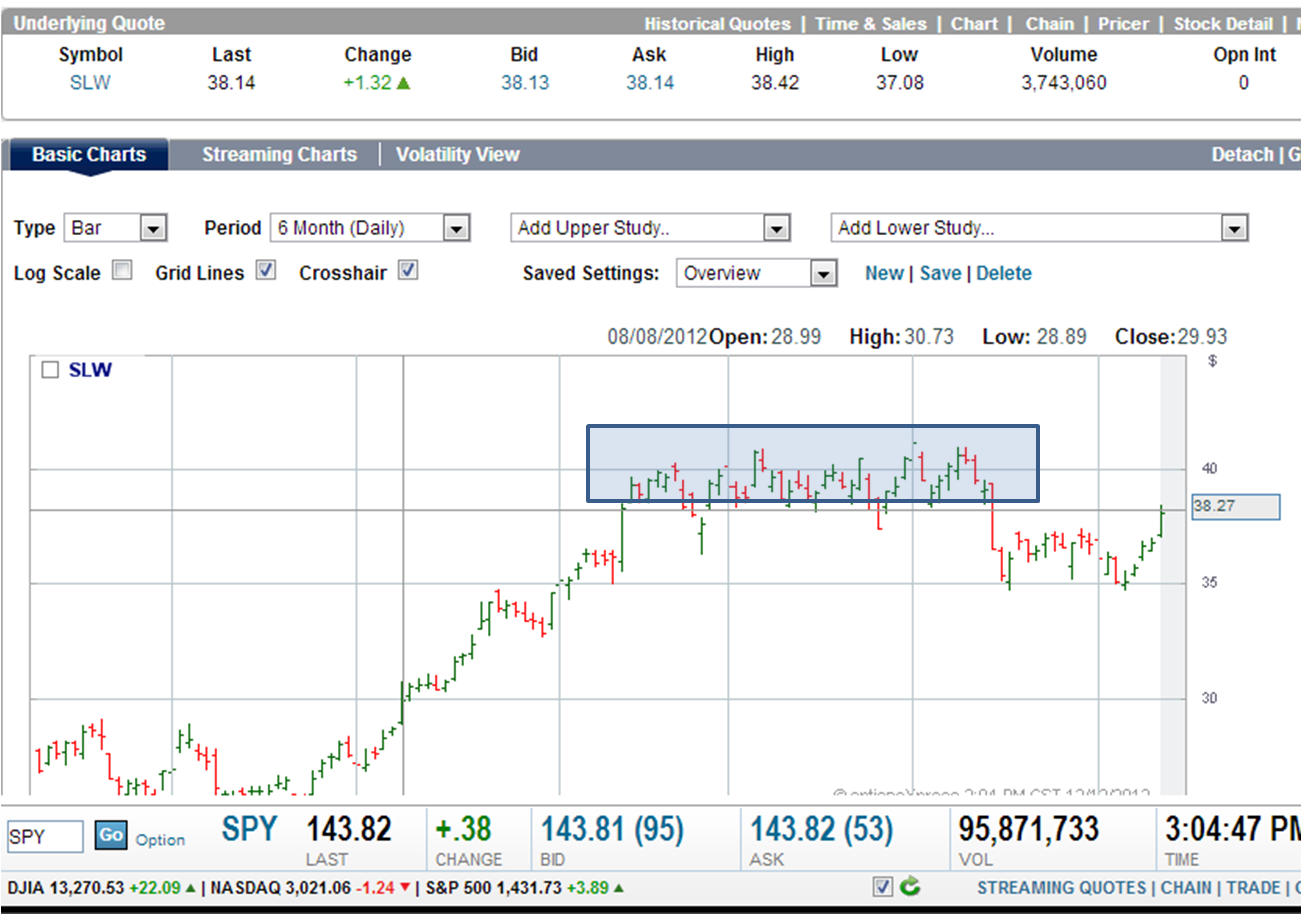Click the quote High value 38.42
This screenshot has width=1302, height=915.
[775, 83]
